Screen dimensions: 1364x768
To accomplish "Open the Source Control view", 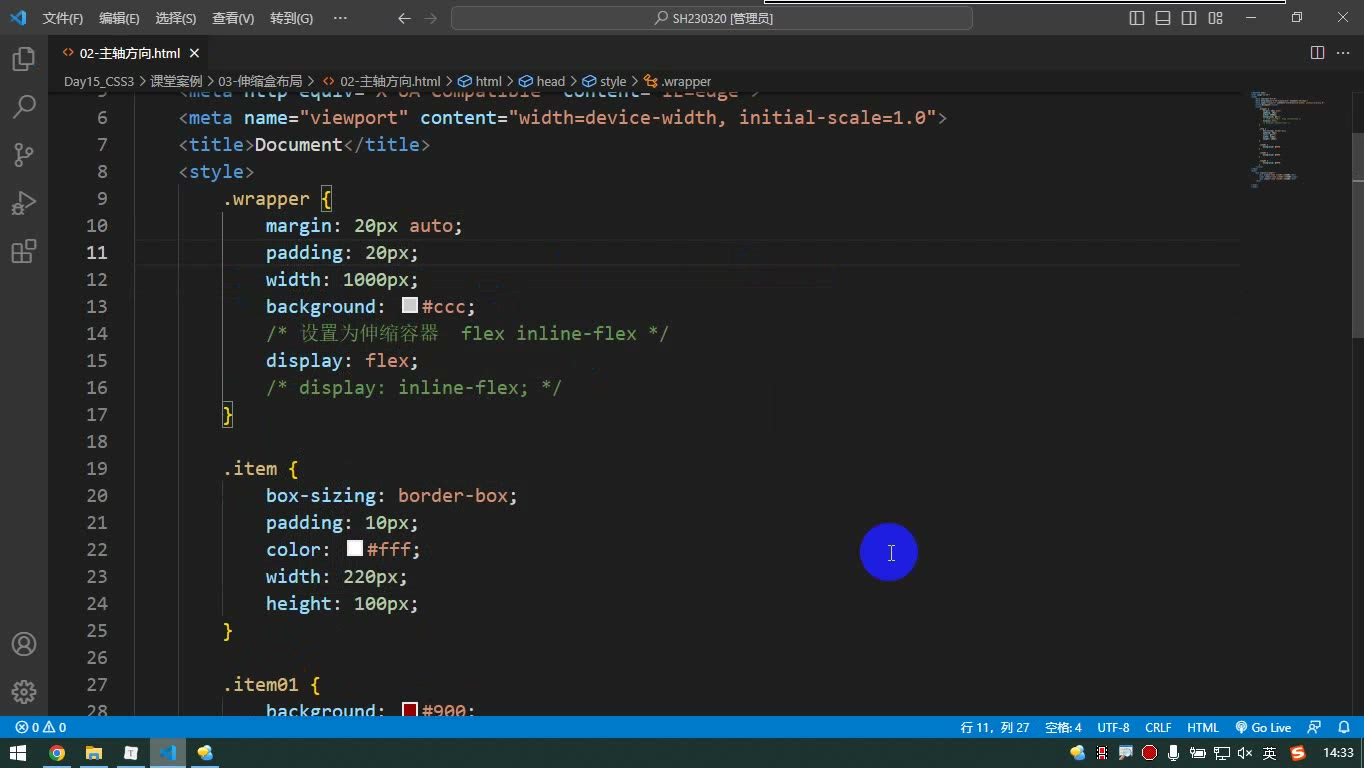I will 24,155.
